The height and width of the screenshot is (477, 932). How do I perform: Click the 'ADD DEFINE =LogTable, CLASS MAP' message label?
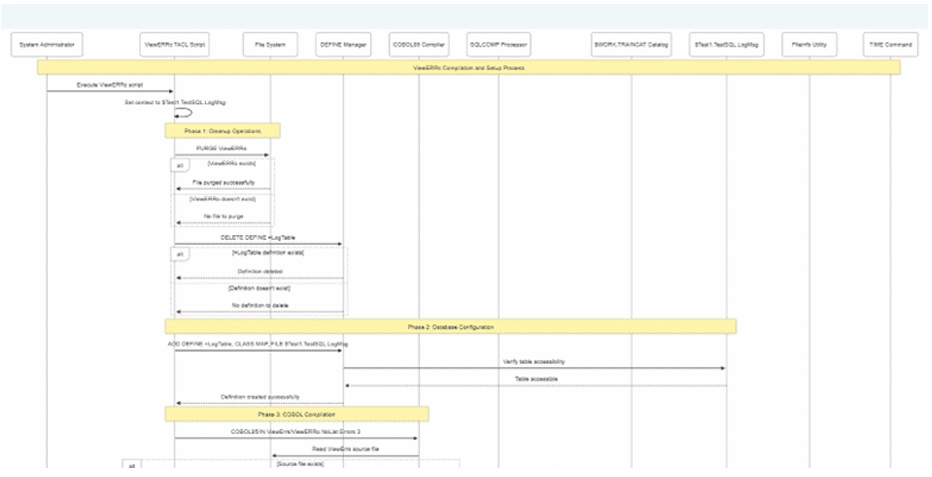pyautogui.click(x=258, y=344)
